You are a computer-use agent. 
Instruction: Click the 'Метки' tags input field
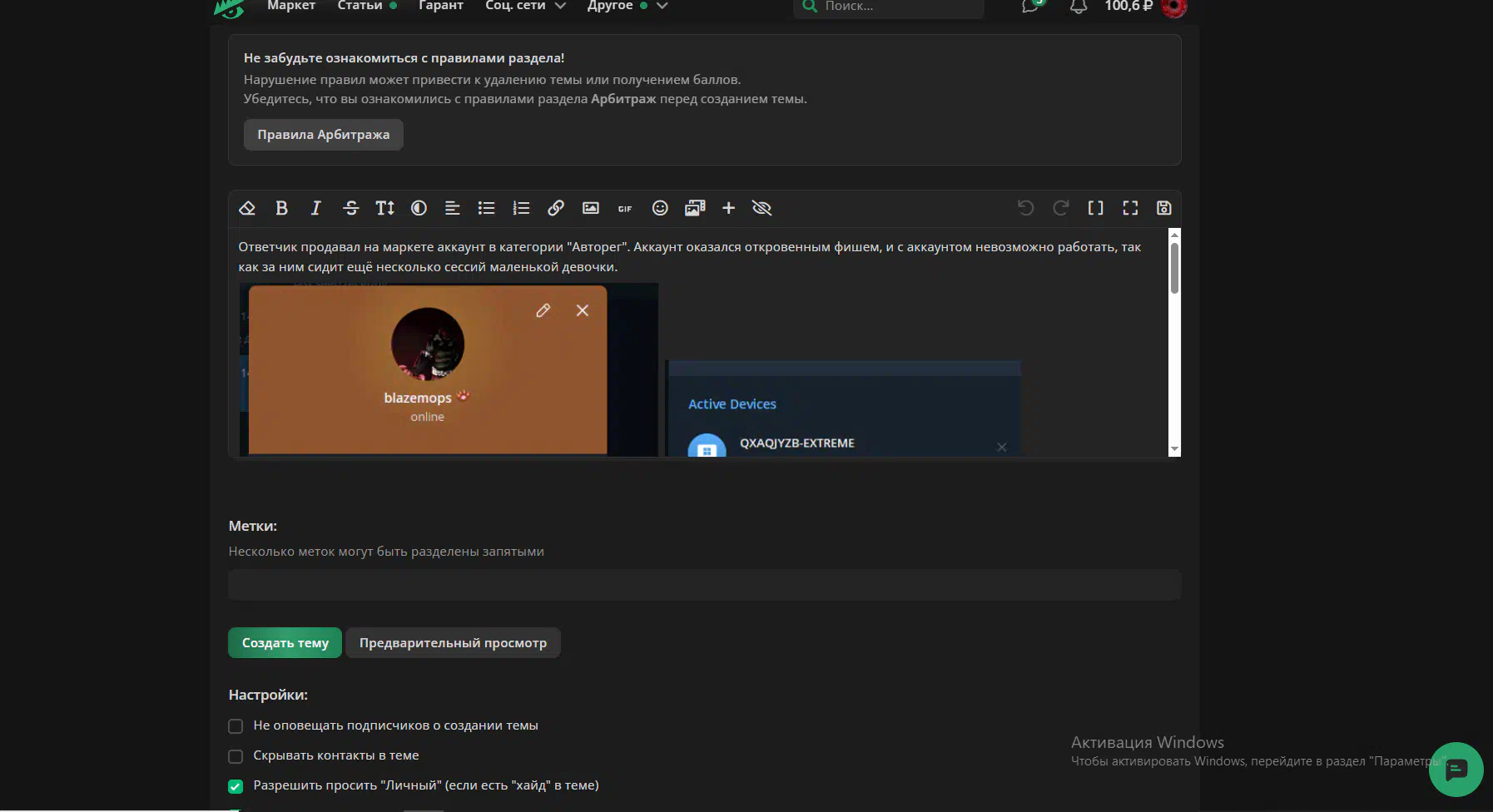tap(704, 585)
